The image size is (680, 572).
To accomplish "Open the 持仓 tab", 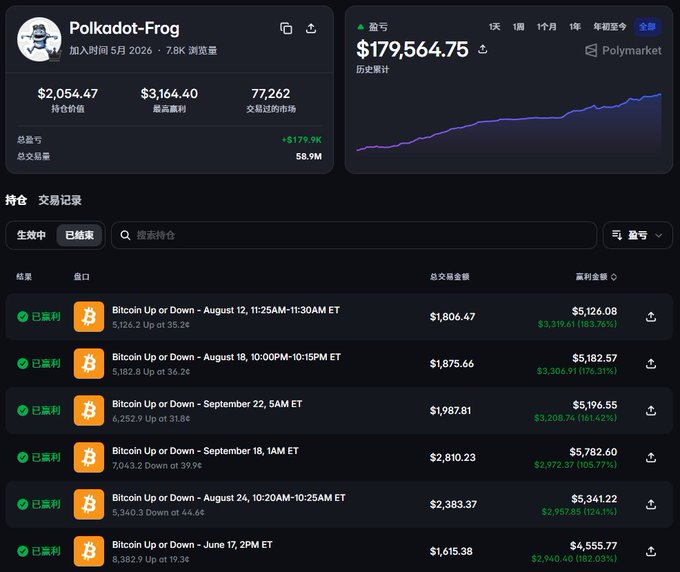I will [16, 200].
